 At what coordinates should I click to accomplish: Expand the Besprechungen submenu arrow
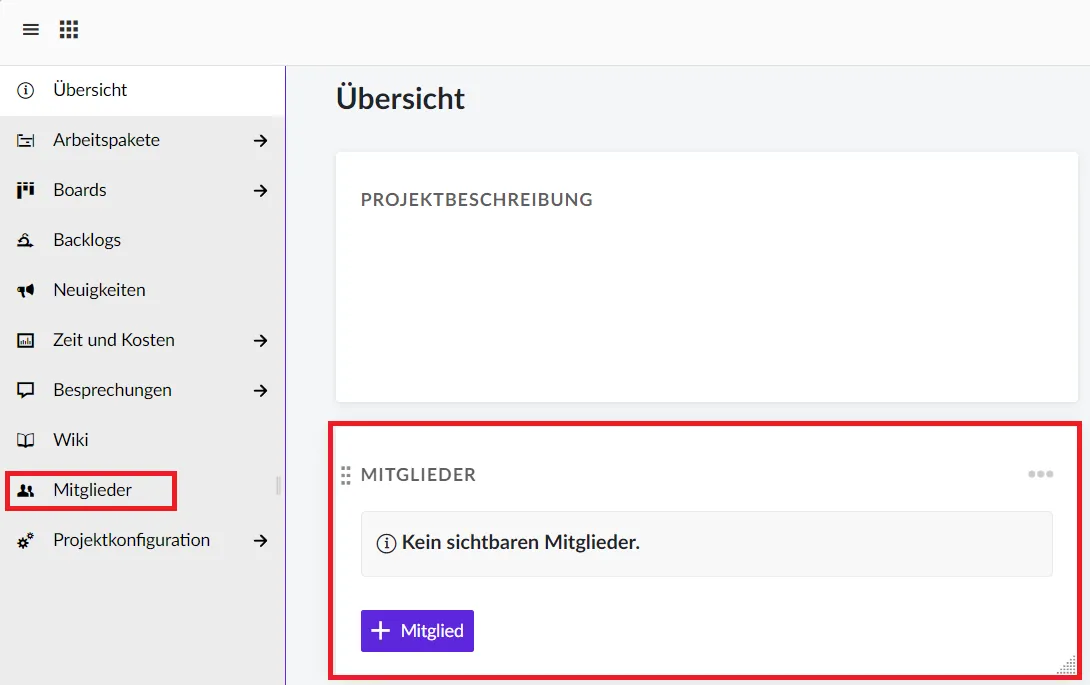(x=260, y=390)
